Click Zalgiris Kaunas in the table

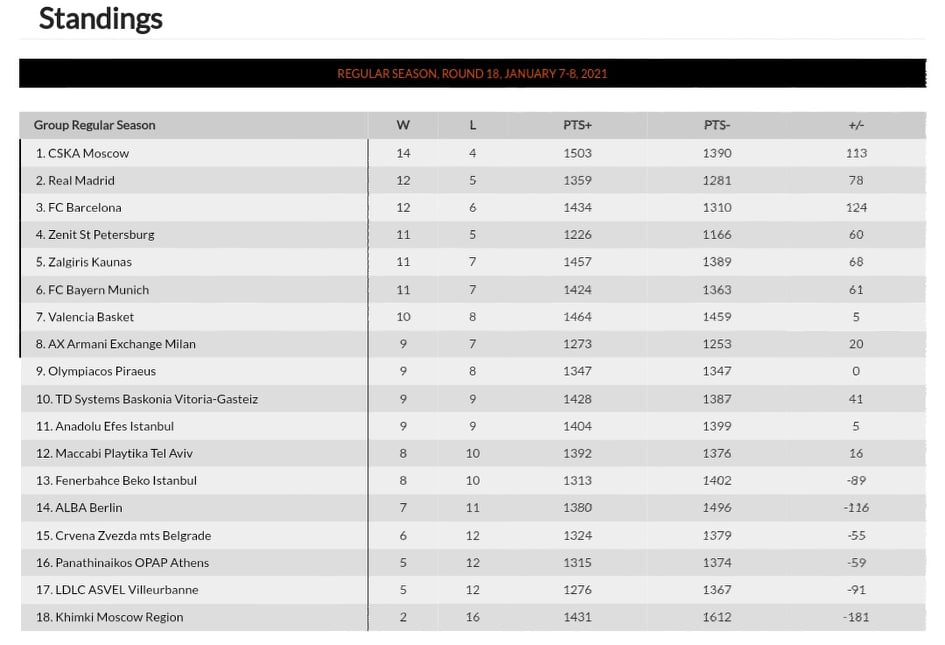click(90, 262)
